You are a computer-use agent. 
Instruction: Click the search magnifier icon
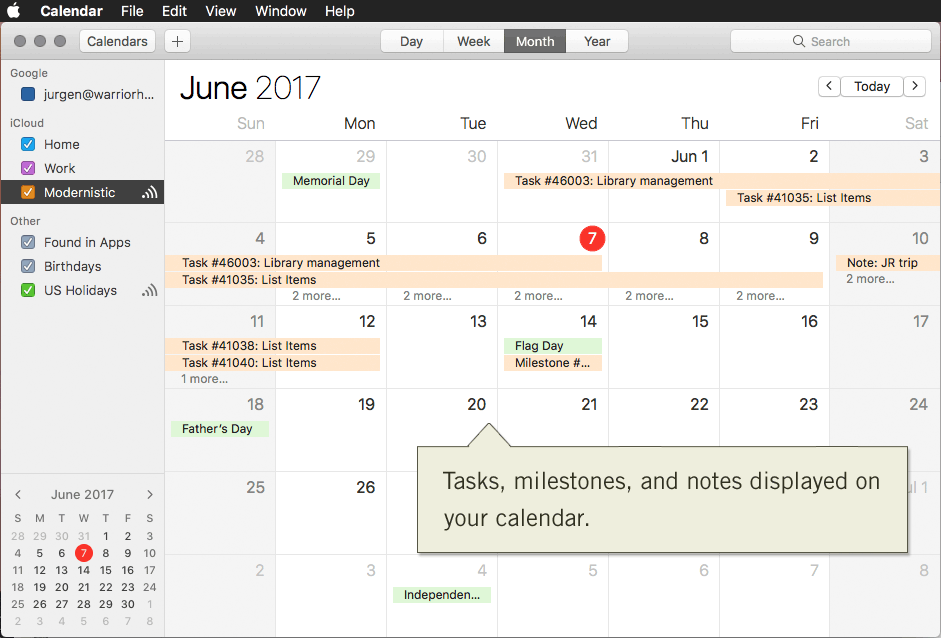[x=798, y=41]
